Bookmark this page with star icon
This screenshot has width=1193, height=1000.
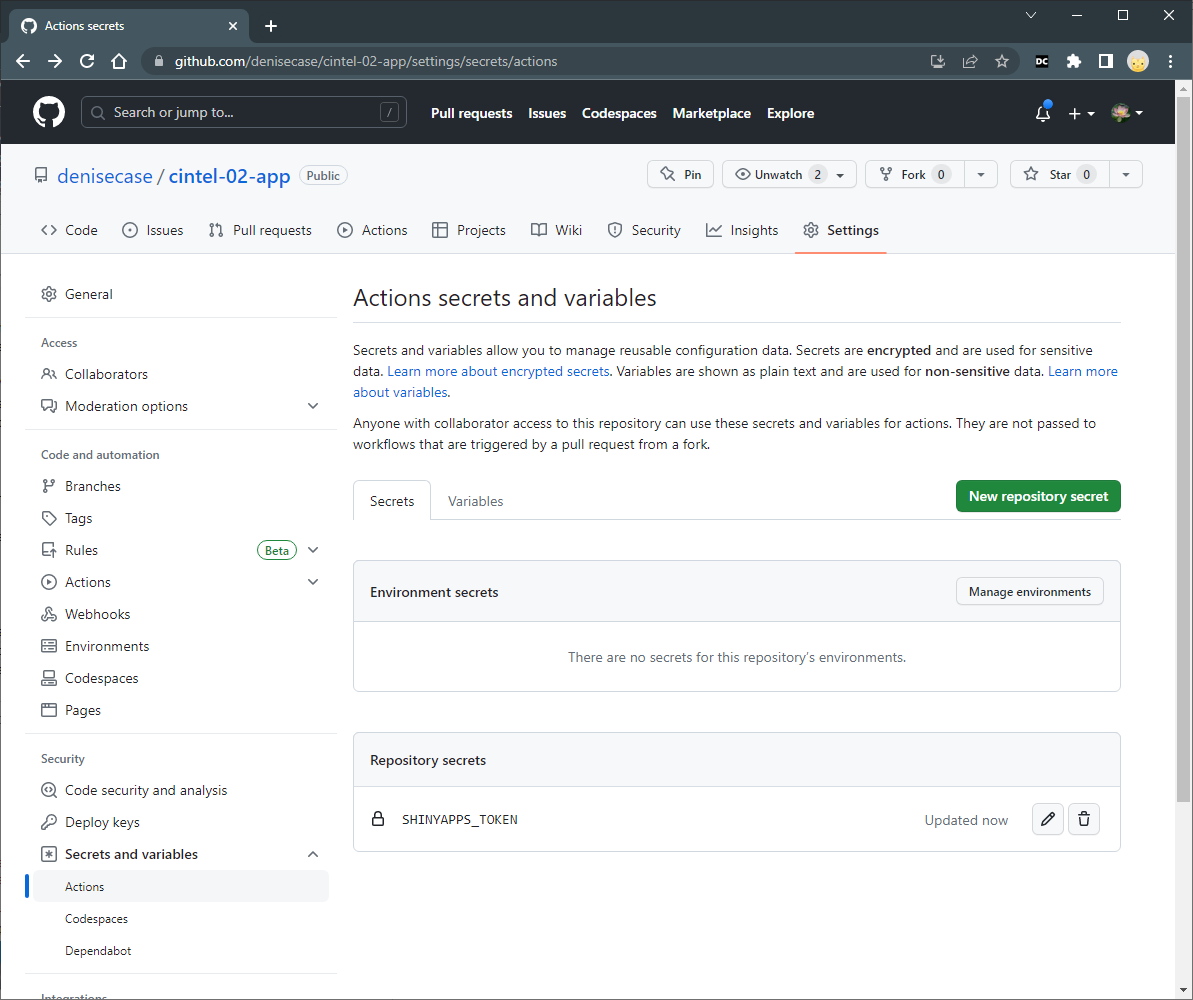1002,62
